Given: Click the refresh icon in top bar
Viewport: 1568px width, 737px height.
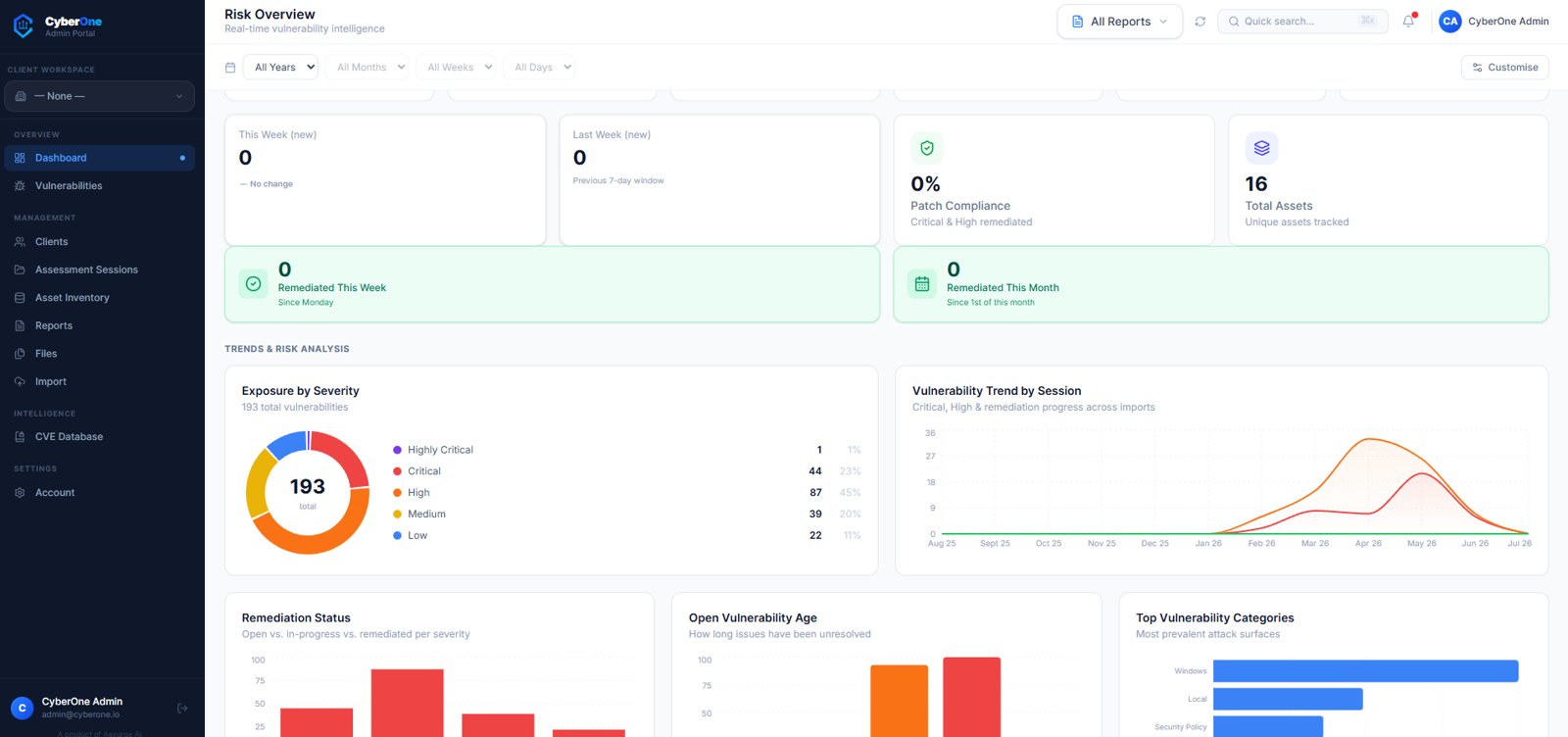Looking at the screenshot, I should (x=1200, y=22).
